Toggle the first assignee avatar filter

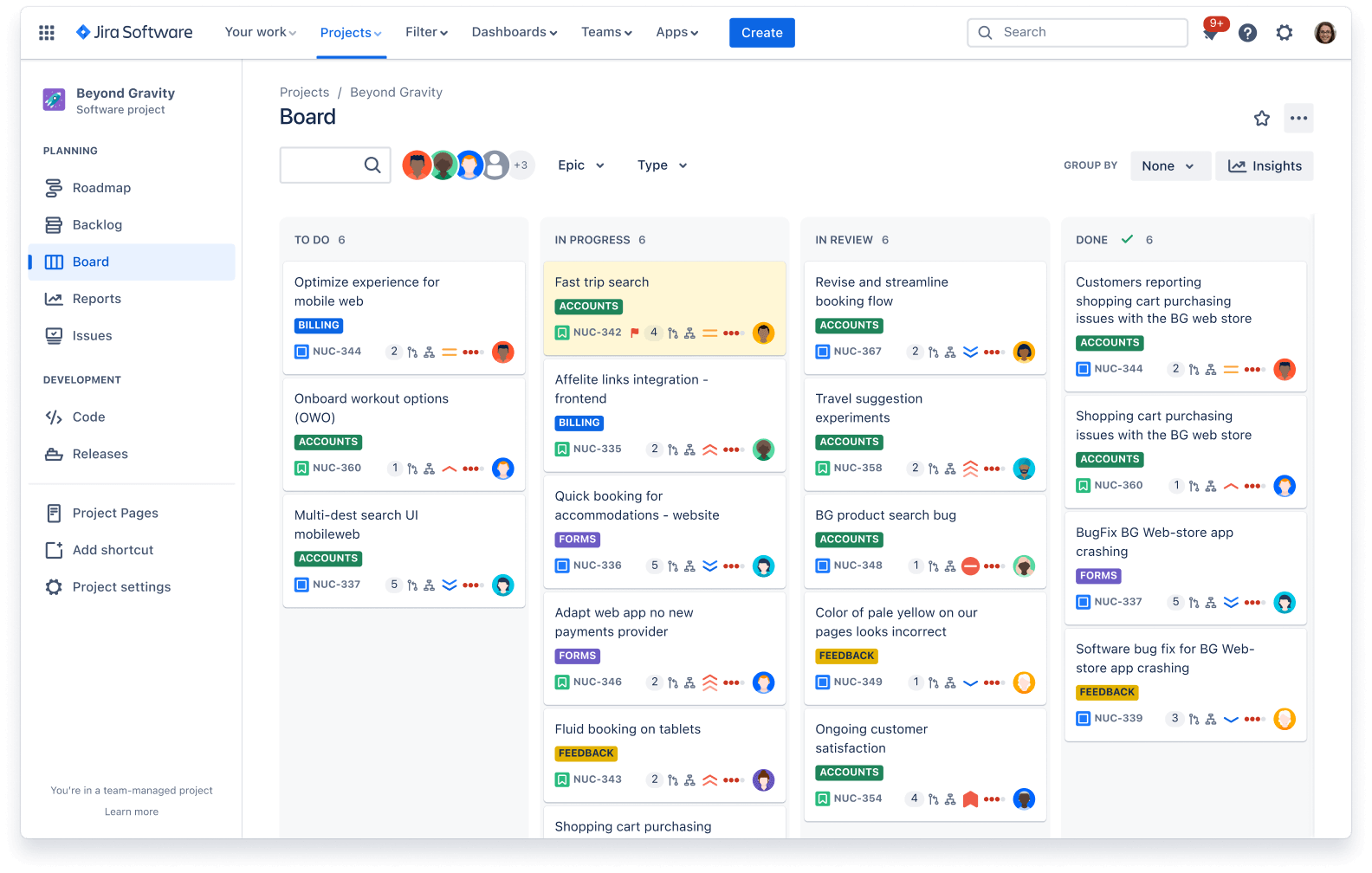[417, 165]
